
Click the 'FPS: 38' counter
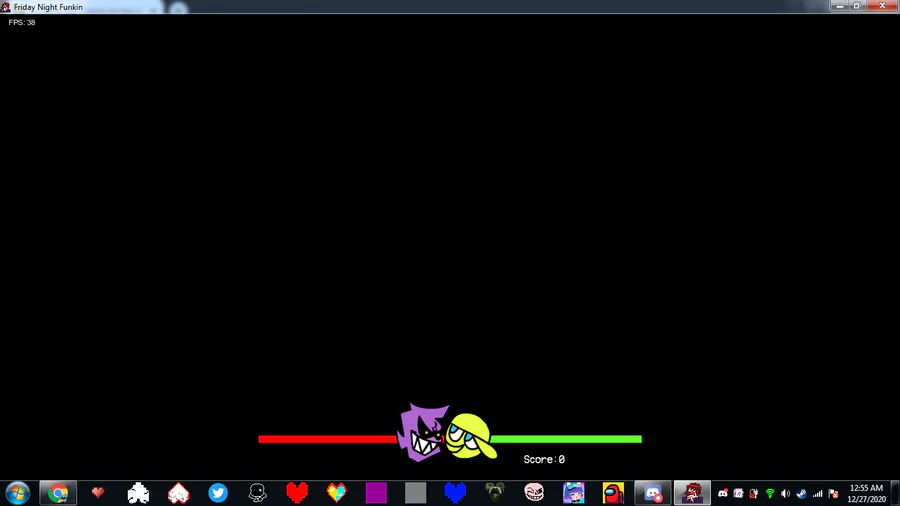22,22
